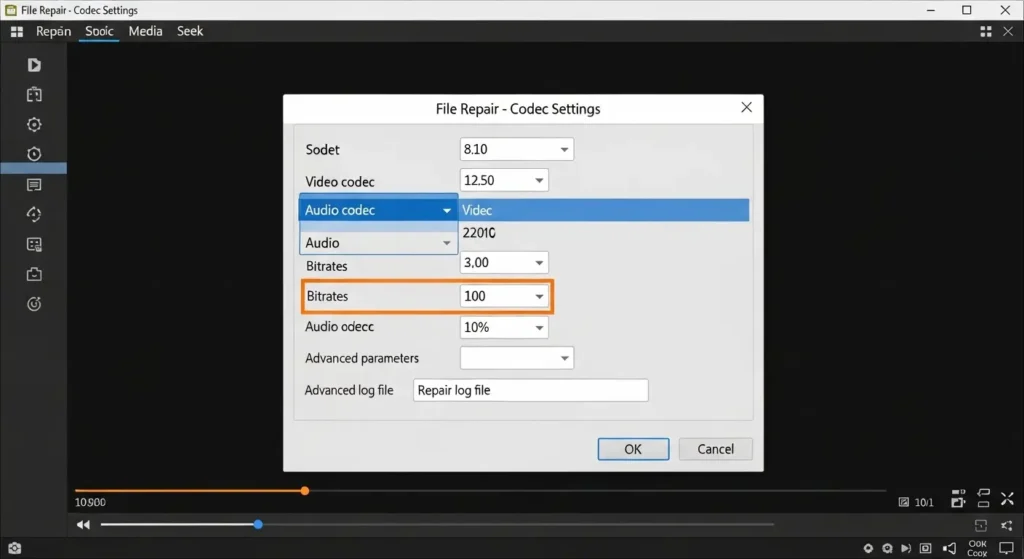The height and width of the screenshot is (559, 1024).
Task: Click the play icon in the sidebar
Action: (x=34, y=65)
